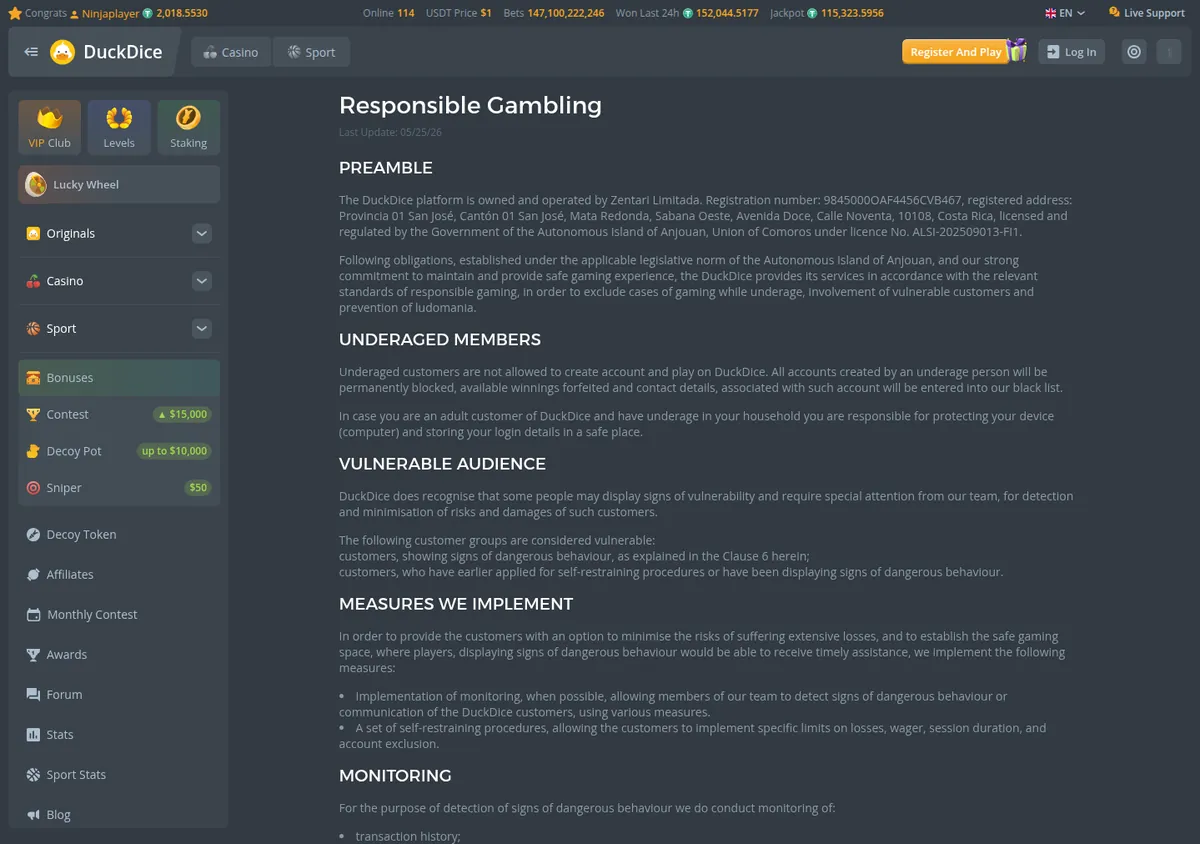Click the MEASURES WE IMPLEMENT heading
The height and width of the screenshot is (844, 1200).
pyautogui.click(x=456, y=604)
